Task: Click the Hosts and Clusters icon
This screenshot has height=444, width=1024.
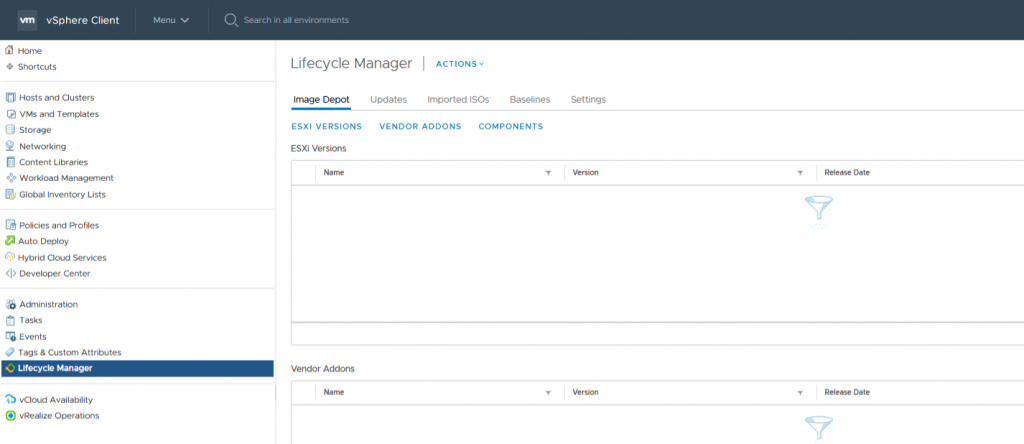Action: (10, 98)
